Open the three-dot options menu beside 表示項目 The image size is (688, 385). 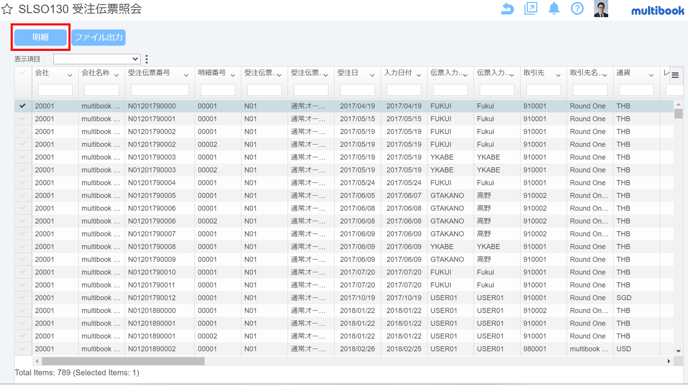click(x=147, y=59)
